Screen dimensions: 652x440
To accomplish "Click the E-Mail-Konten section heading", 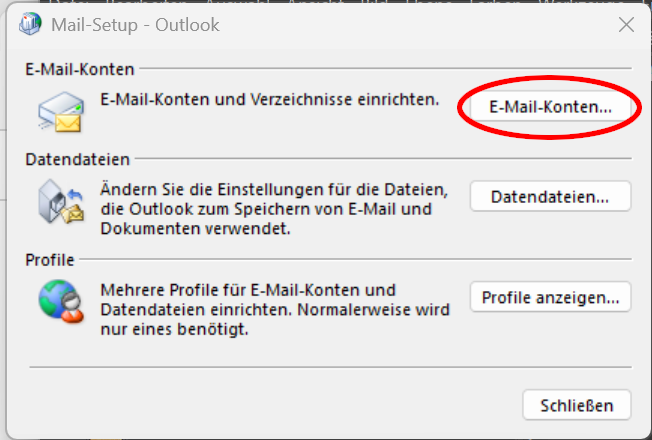I will [x=80, y=69].
